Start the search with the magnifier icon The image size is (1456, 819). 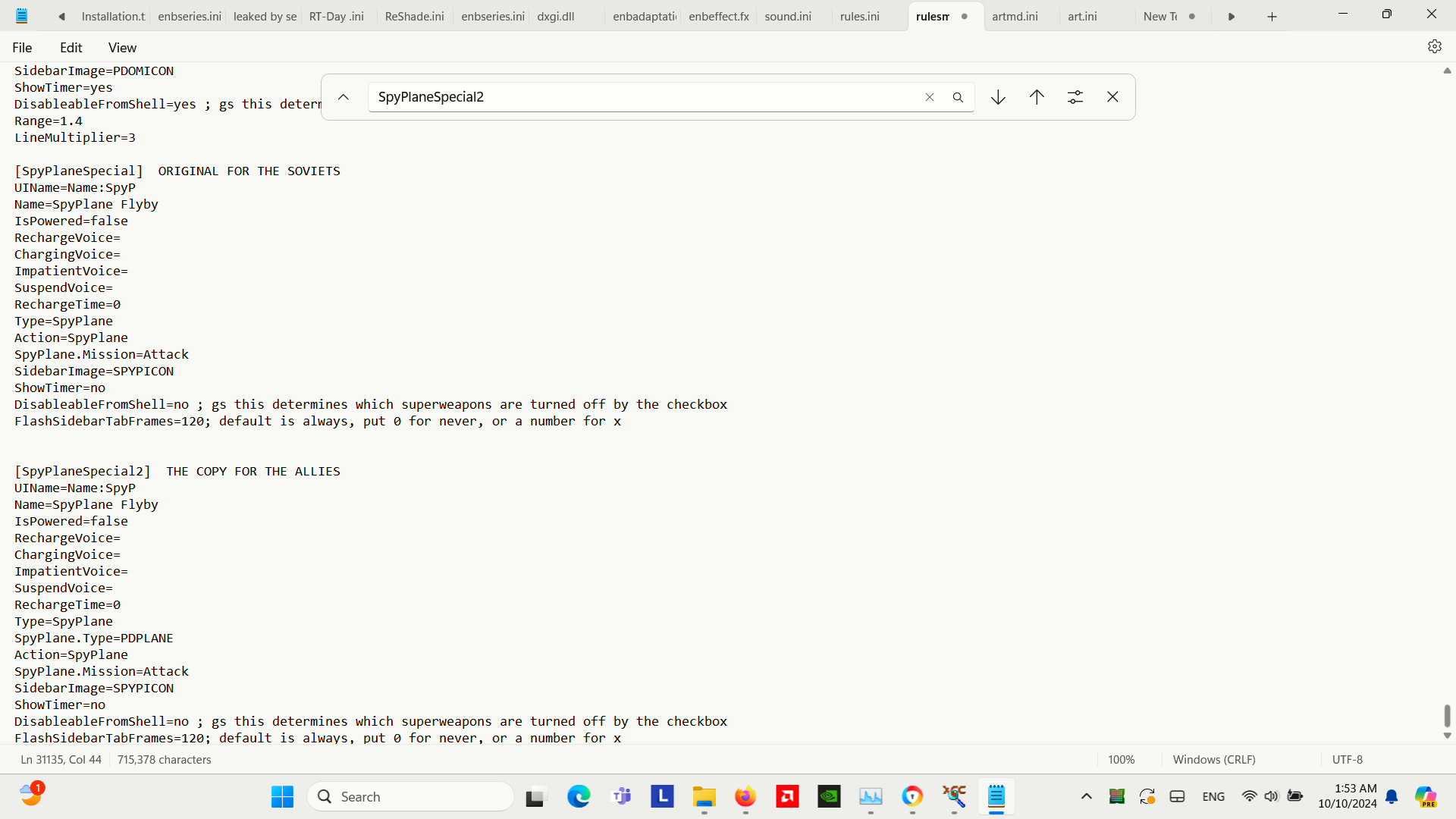click(958, 97)
